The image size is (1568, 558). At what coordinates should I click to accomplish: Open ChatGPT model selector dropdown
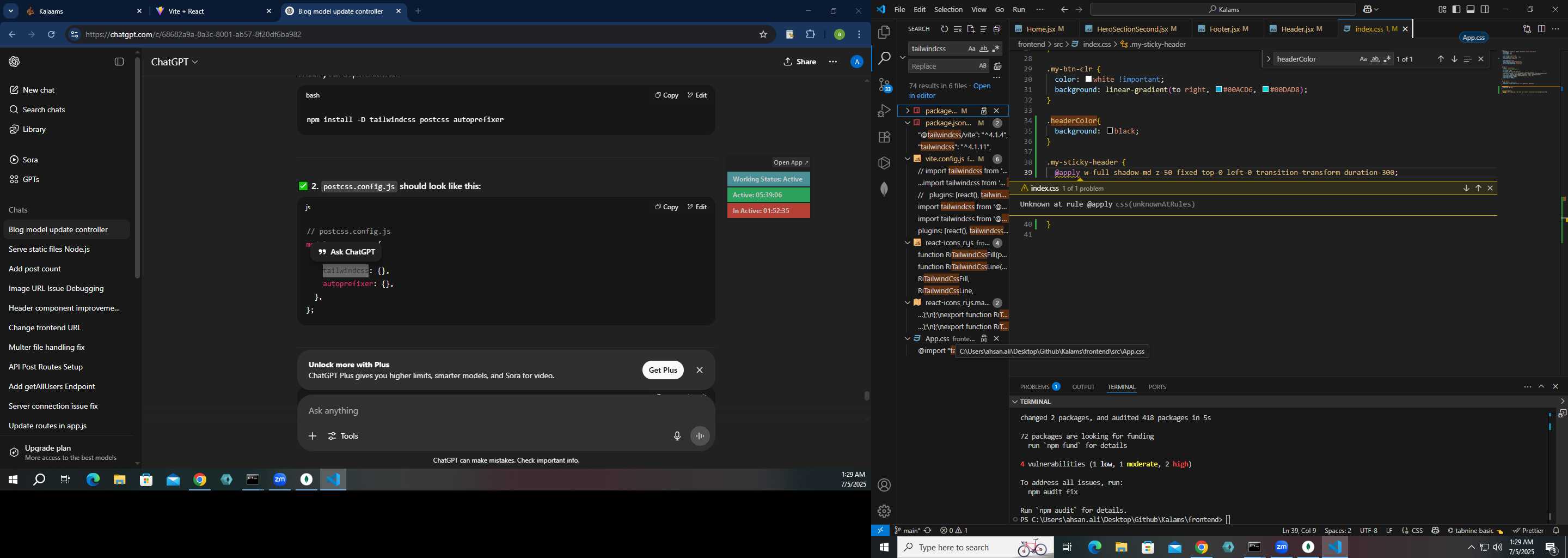click(175, 62)
